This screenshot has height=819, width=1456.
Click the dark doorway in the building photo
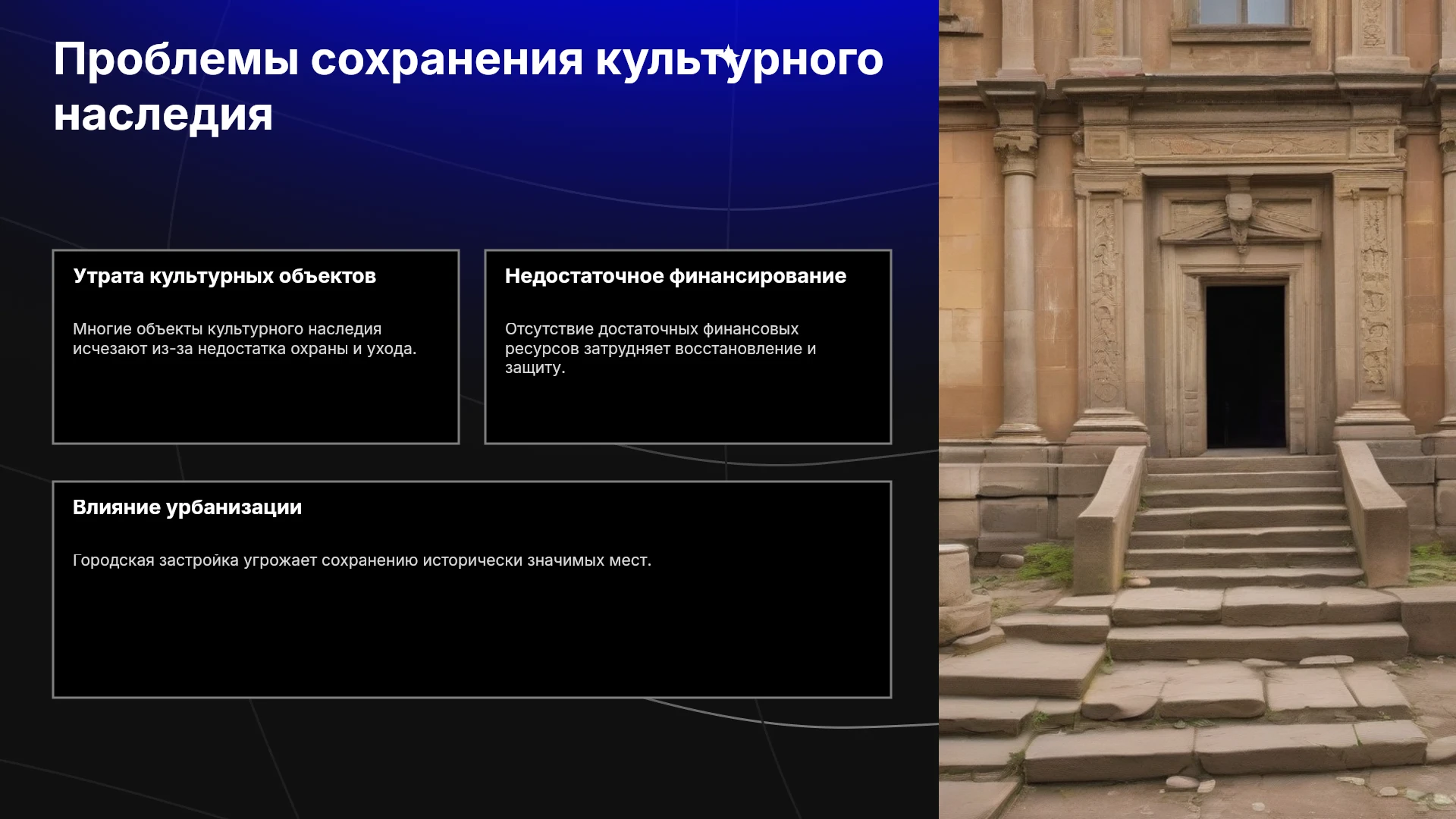click(x=1245, y=367)
